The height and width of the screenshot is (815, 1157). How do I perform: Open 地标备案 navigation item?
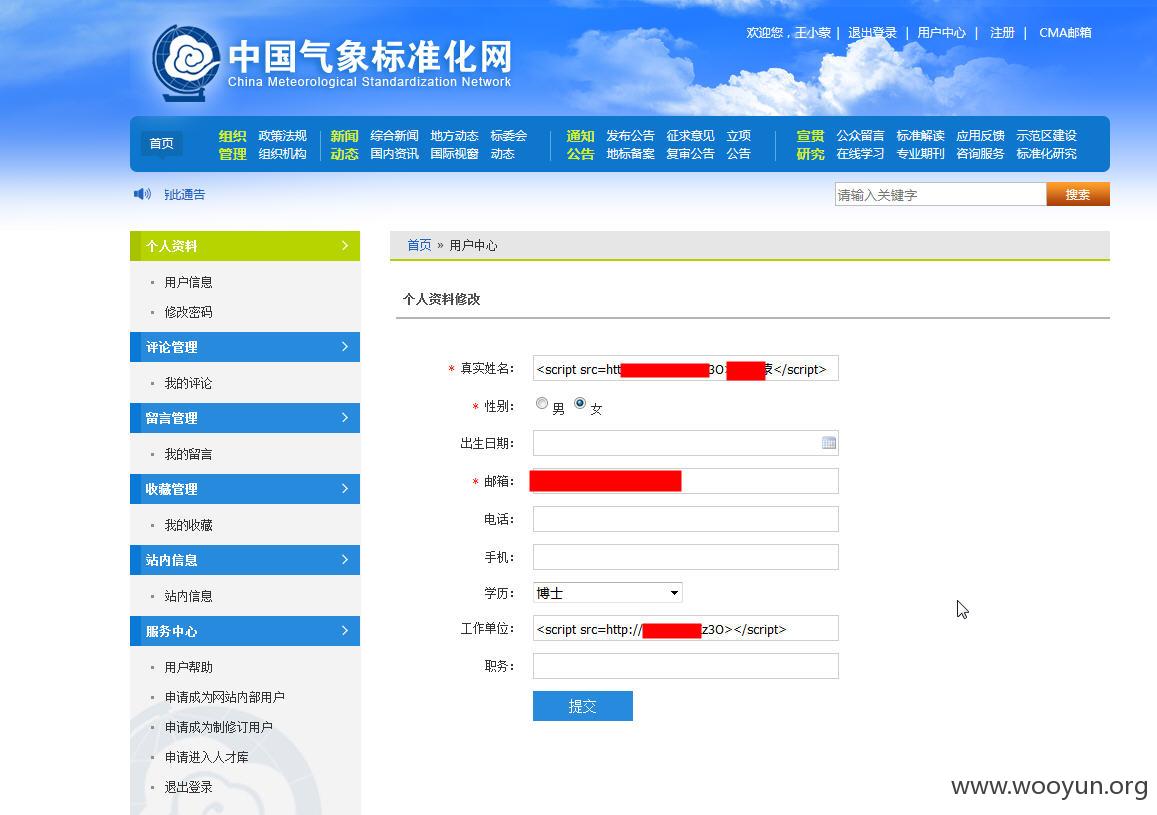tap(630, 153)
